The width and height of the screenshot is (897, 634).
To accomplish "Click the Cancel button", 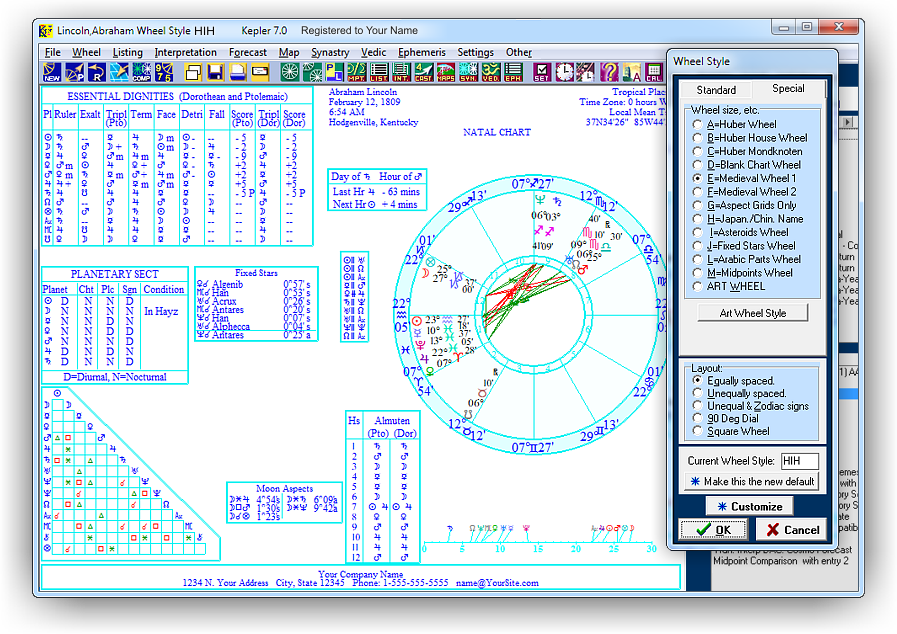I will pyautogui.click(x=792, y=530).
